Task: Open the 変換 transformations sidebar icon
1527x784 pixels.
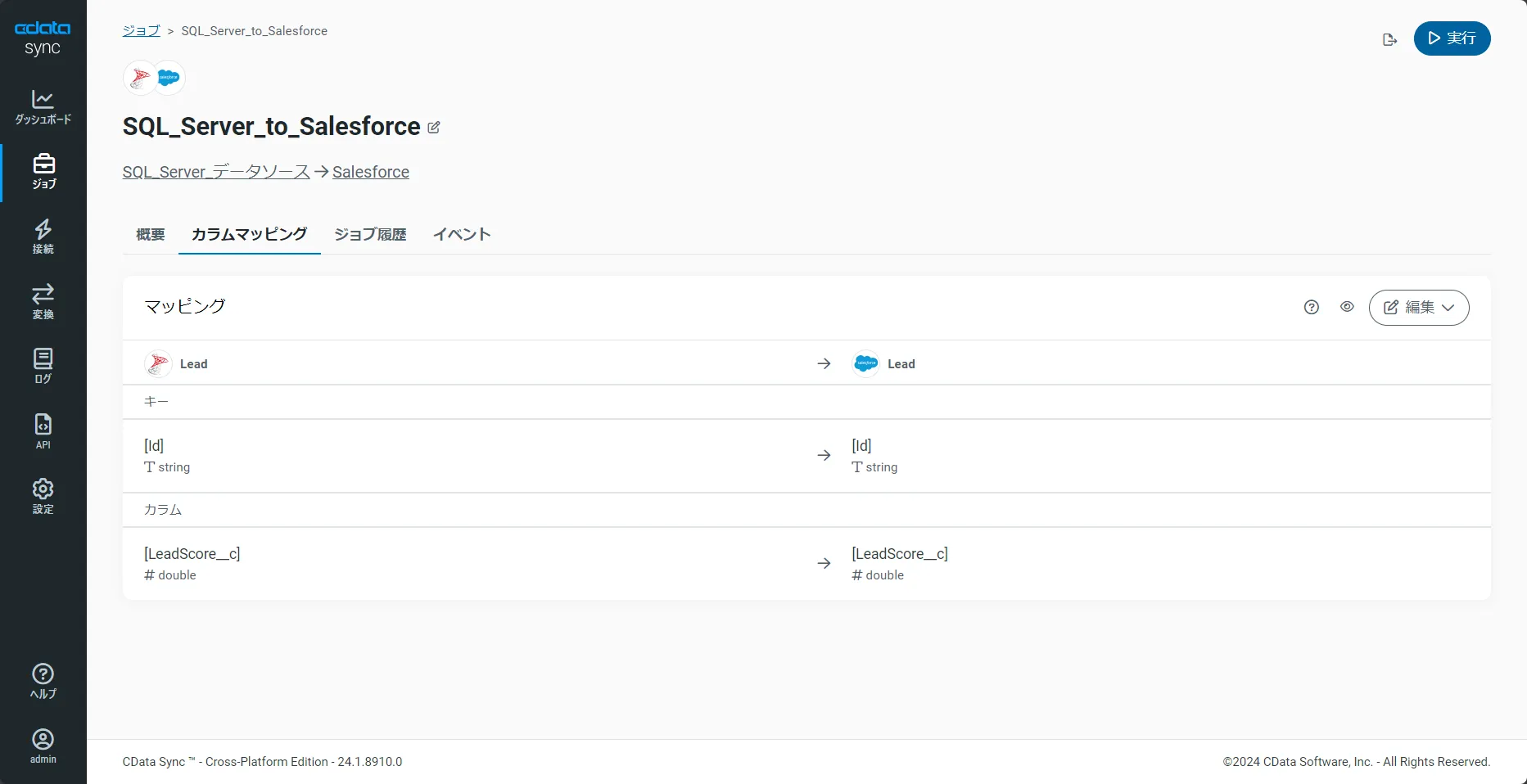Action: [43, 301]
